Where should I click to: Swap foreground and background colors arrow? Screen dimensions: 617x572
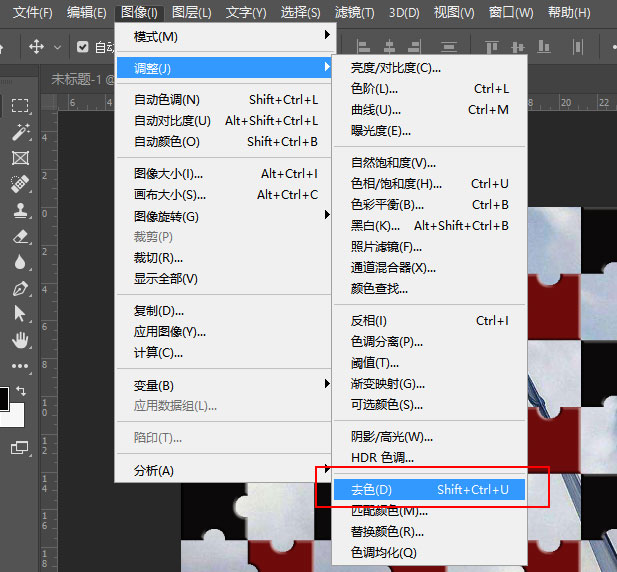click(21, 390)
